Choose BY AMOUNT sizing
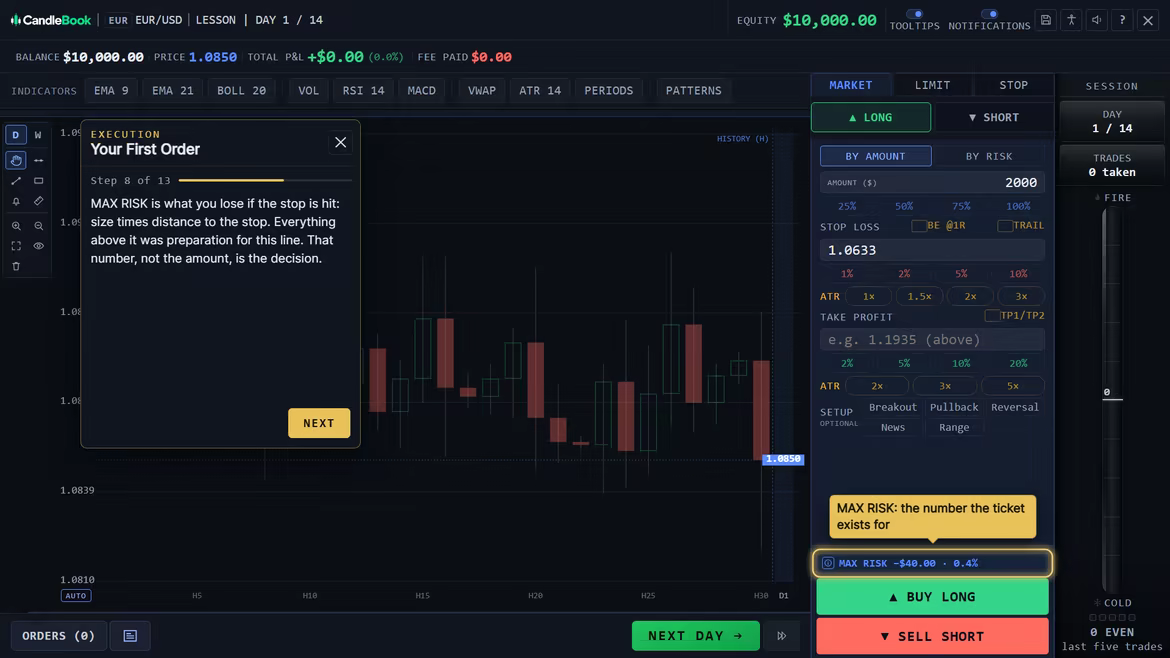The height and width of the screenshot is (658, 1170). point(875,156)
